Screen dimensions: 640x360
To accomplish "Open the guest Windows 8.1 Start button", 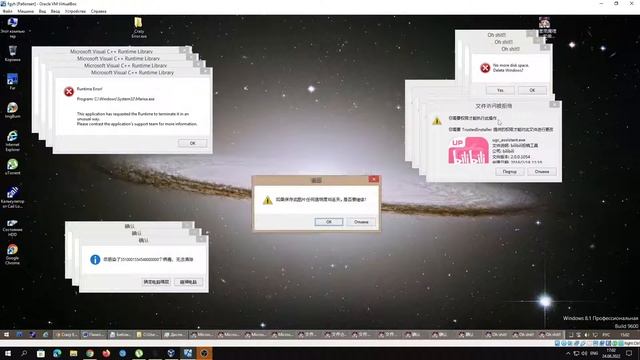I will coord(7,335).
